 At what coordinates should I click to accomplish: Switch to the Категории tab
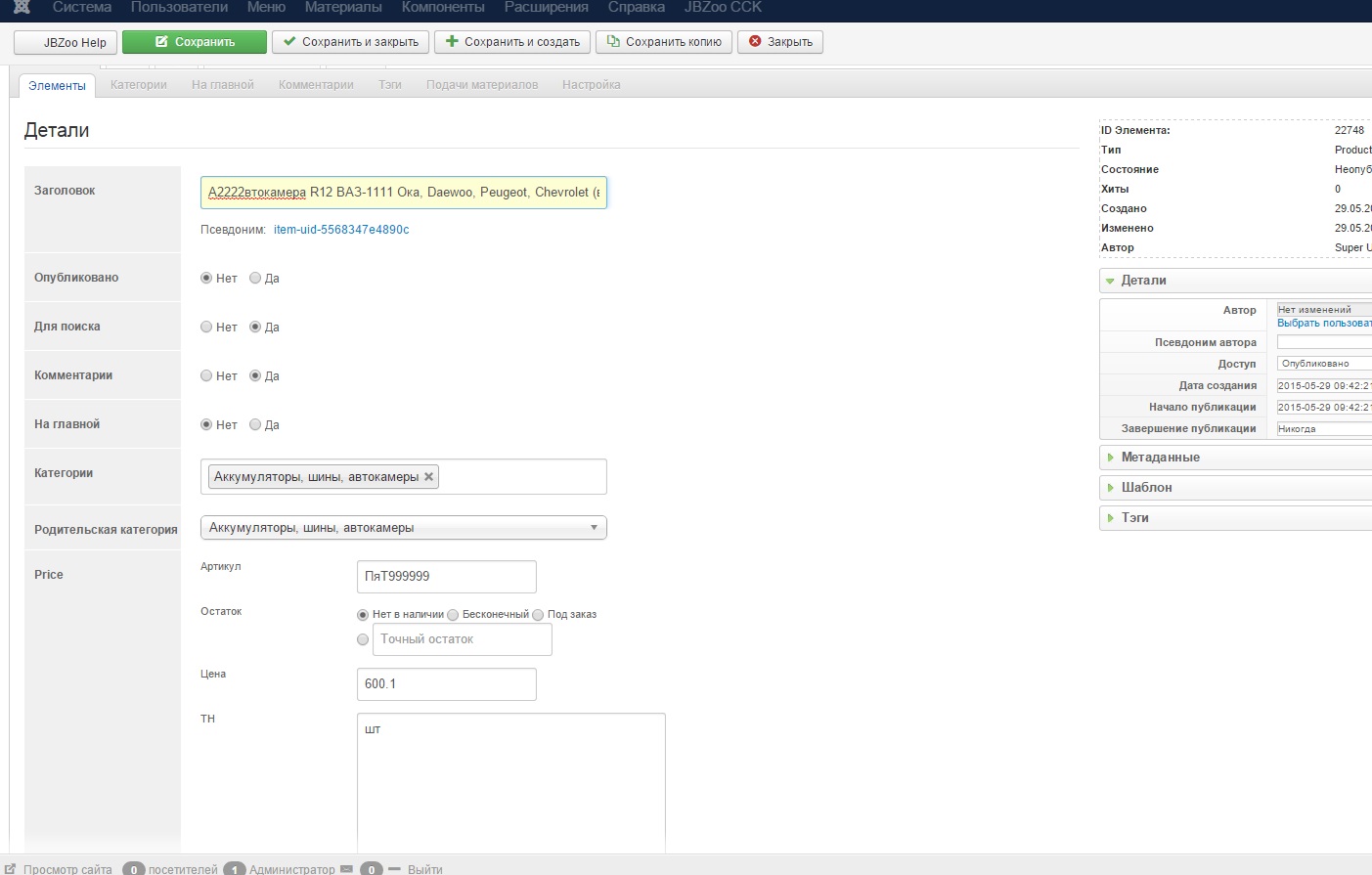138,85
